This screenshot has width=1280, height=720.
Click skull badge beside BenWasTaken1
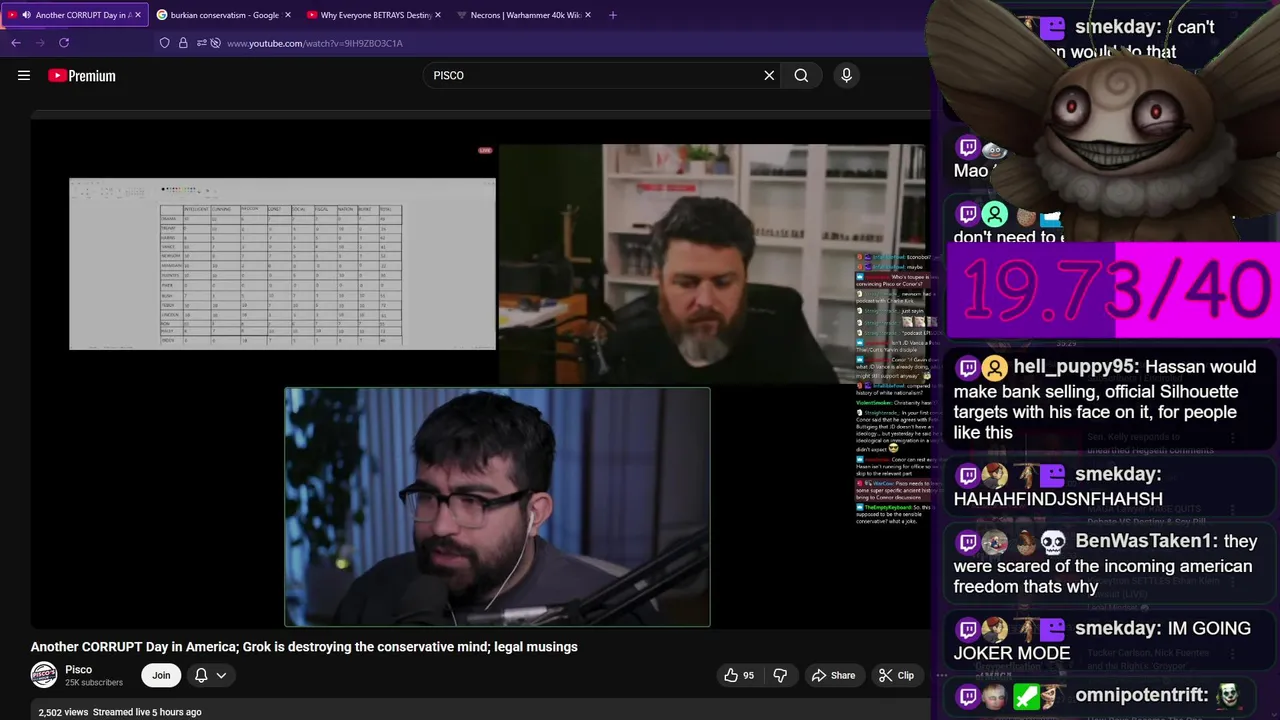1053,542
